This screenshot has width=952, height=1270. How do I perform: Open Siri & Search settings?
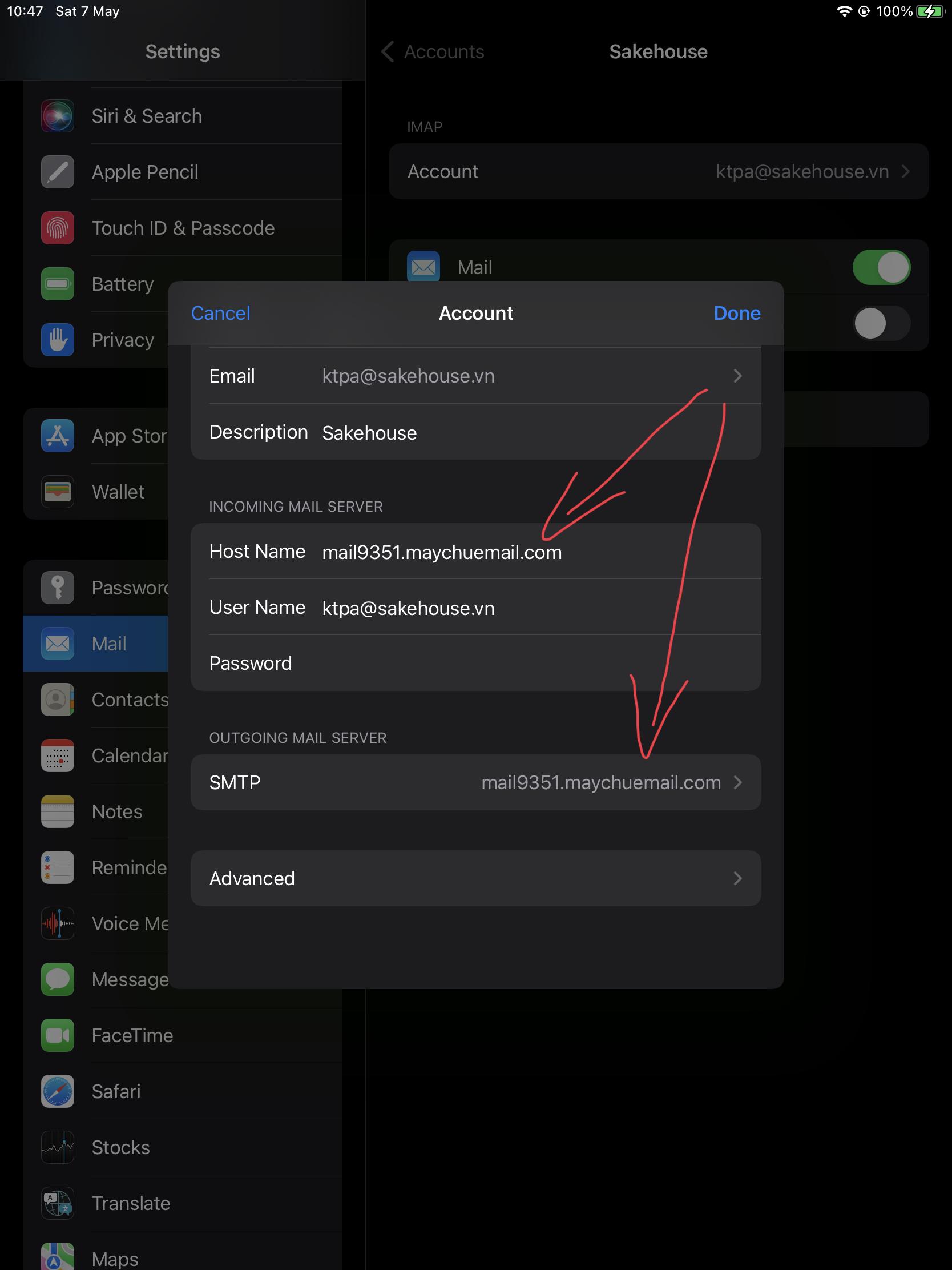(x=183, y=116)
